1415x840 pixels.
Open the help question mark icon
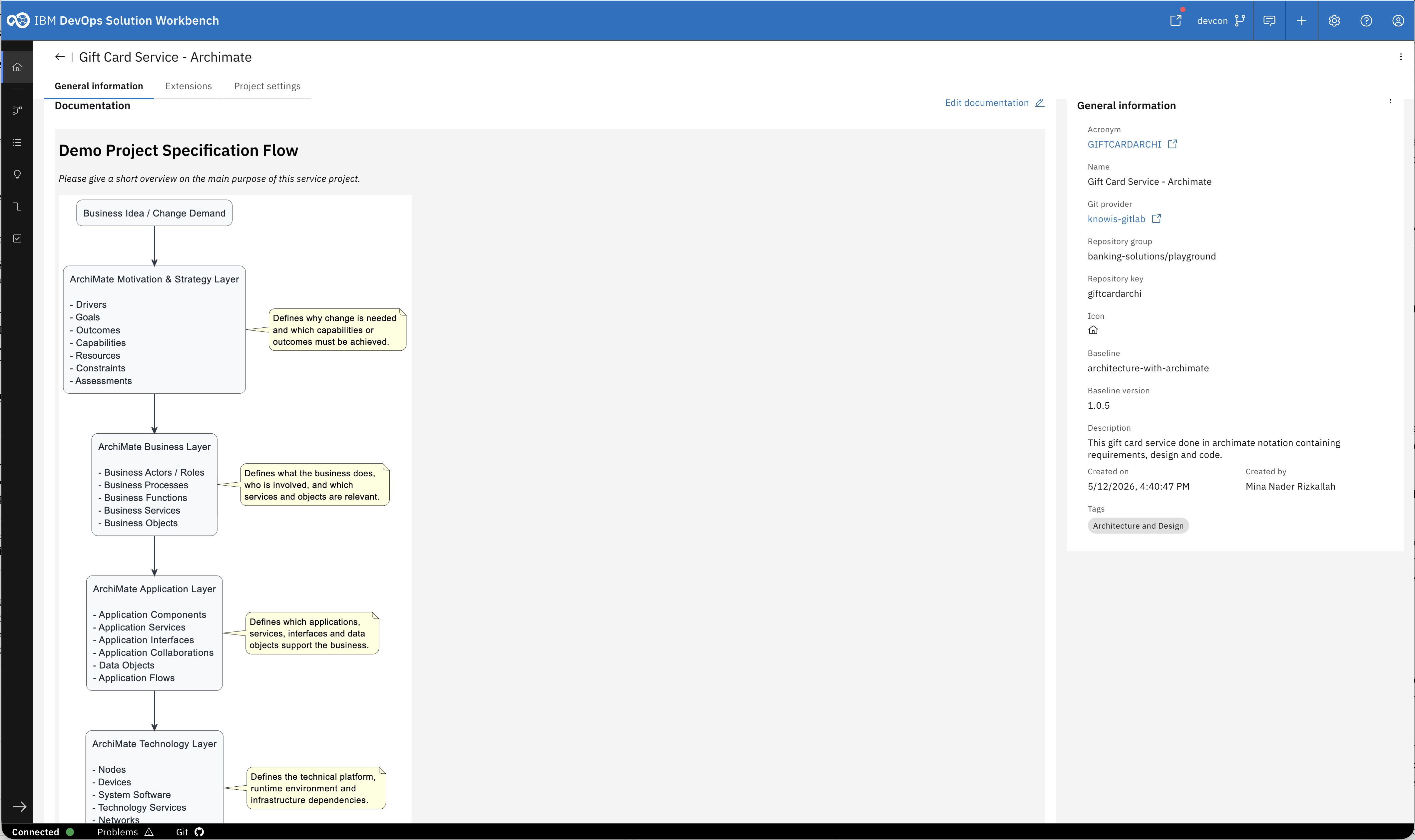(x=1366, y=20)
